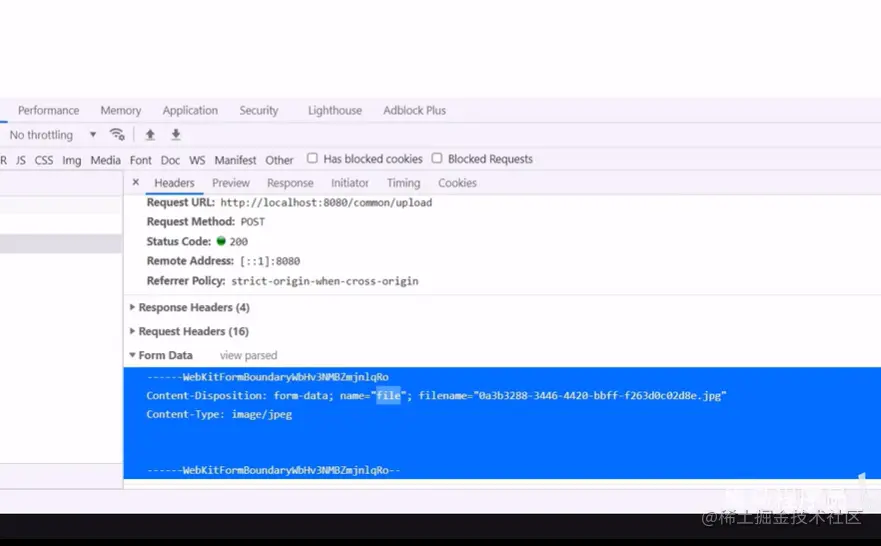The width and height of the screenshot is (881, 546).
Task: Select the Initiator tab
Action: pyautogui.click(x=350, y=183)
